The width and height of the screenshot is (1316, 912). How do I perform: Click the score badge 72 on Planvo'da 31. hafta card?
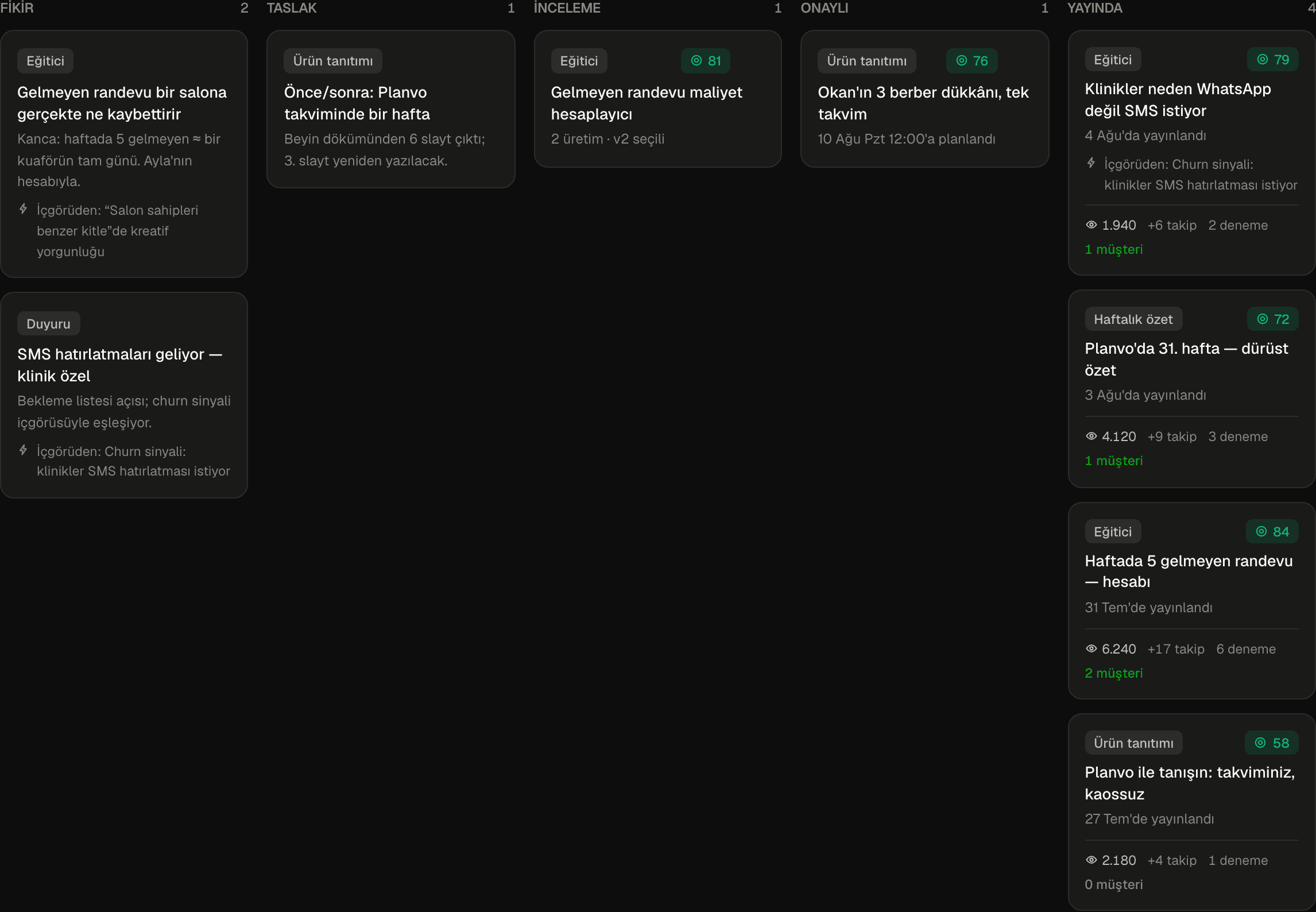[x=1272, y=319]
